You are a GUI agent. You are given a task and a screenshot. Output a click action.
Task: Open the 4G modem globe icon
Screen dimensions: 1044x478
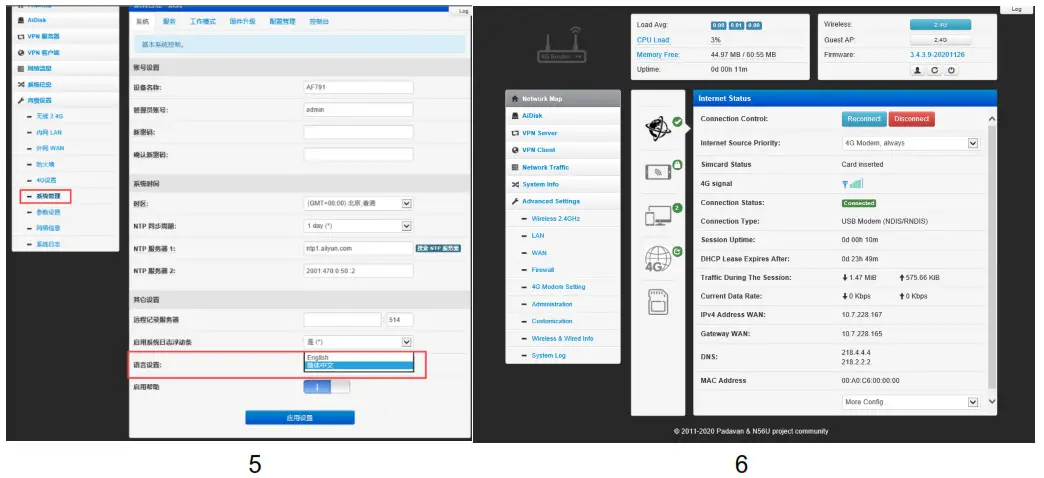click(x=658, y=258)
